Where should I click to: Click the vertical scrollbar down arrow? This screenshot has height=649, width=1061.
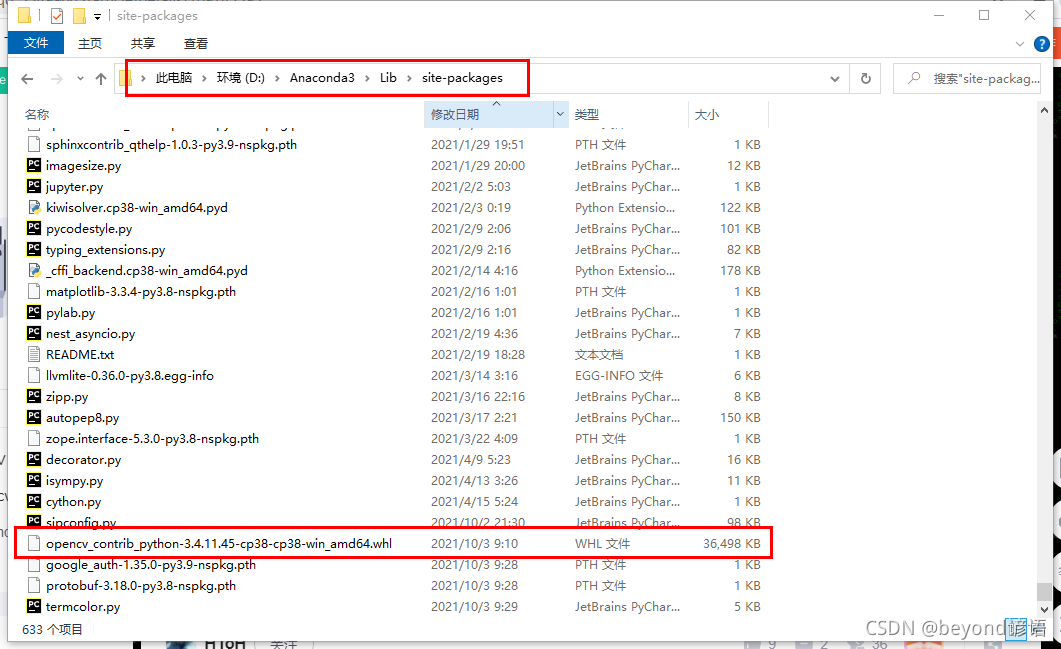1044,609
